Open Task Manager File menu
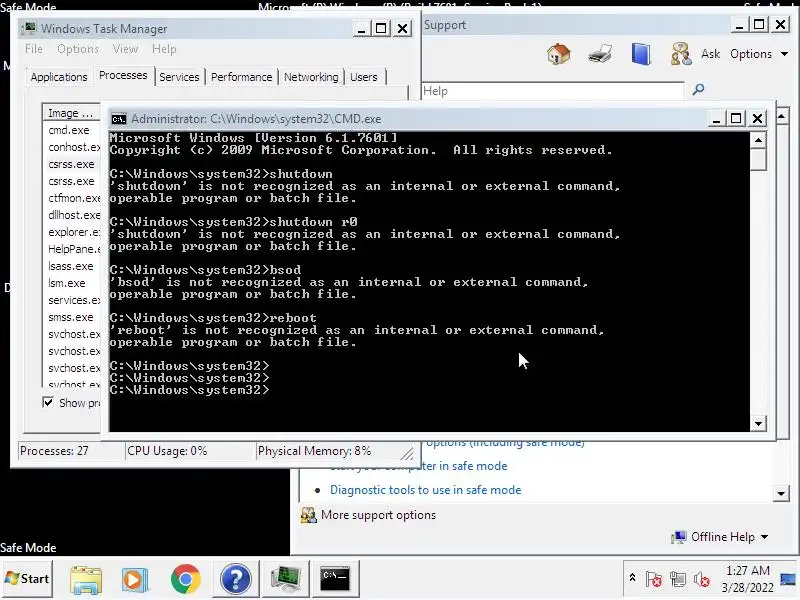 point(34,49)
